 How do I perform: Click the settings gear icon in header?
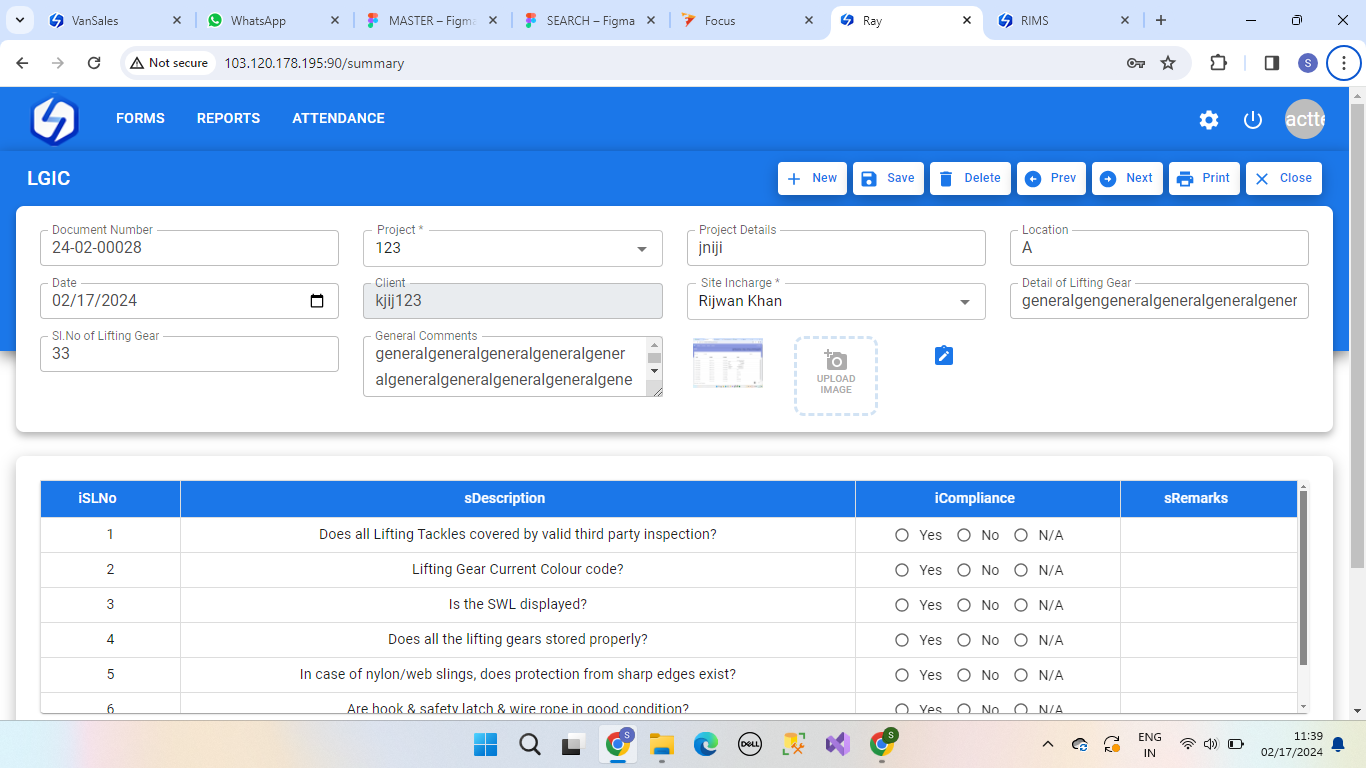[x=1209, y=120]
